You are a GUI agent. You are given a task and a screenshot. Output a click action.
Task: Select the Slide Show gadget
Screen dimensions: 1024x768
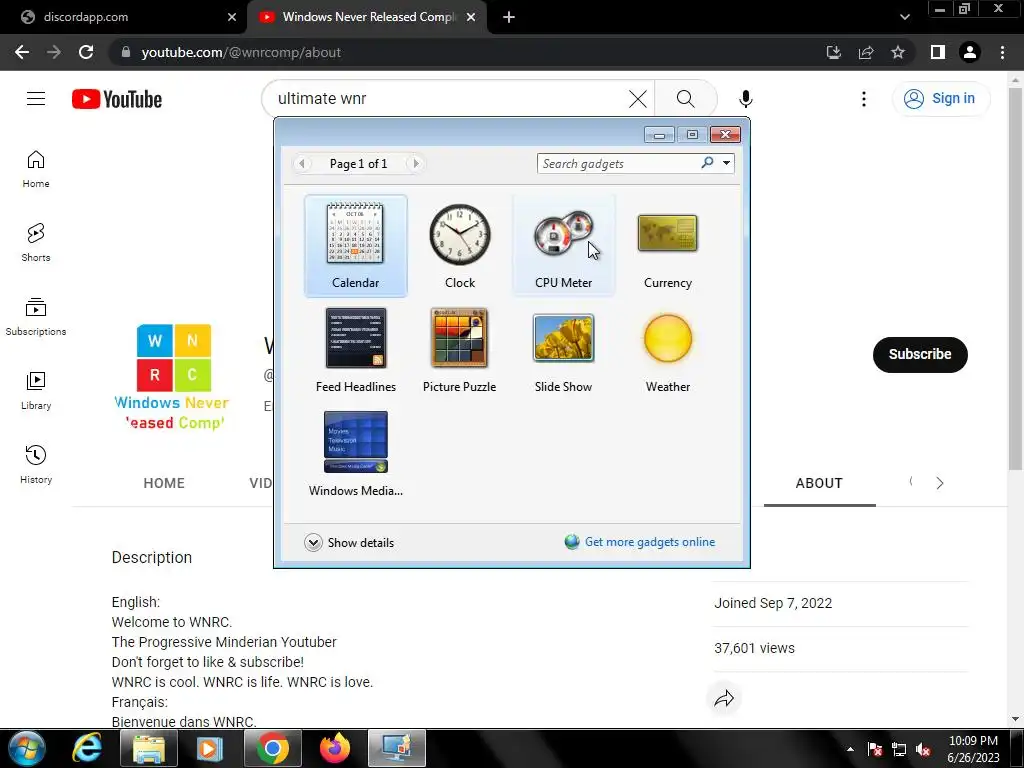coord(564,350)
